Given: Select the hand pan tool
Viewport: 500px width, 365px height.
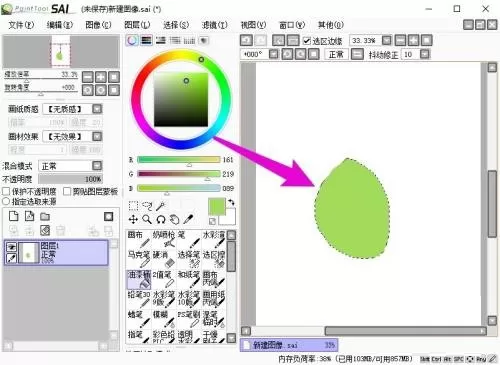Looking at the screenshot, I should [174, 219].
